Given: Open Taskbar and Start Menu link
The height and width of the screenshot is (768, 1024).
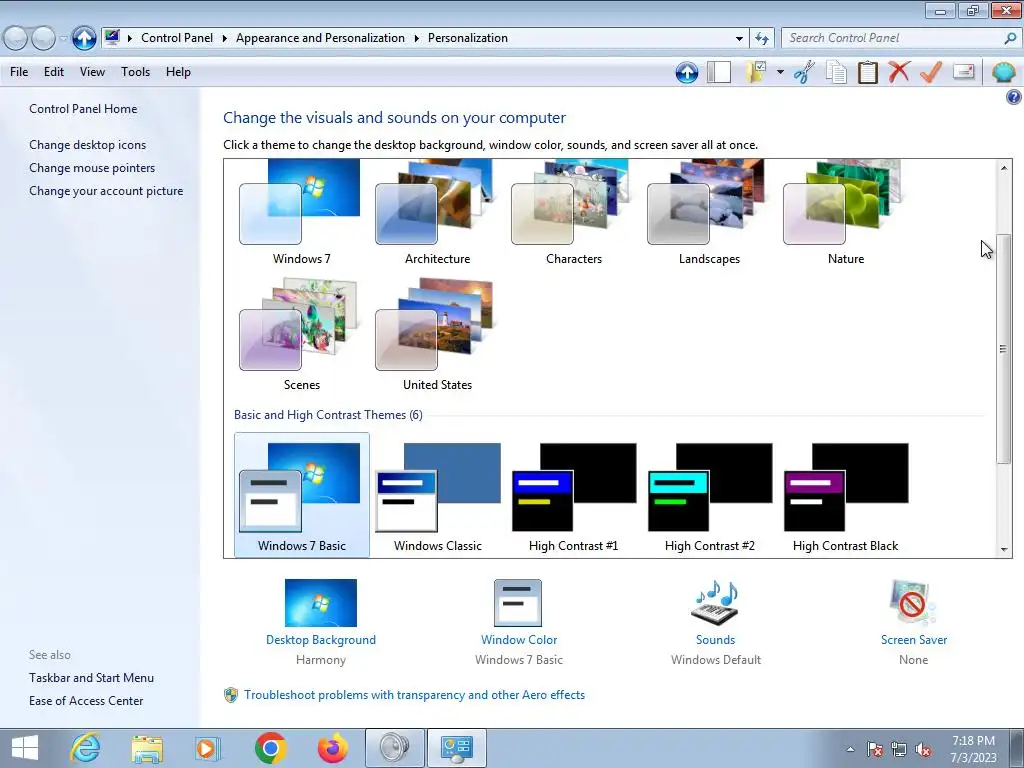Looking at the screenshot, I should (91, 678).
